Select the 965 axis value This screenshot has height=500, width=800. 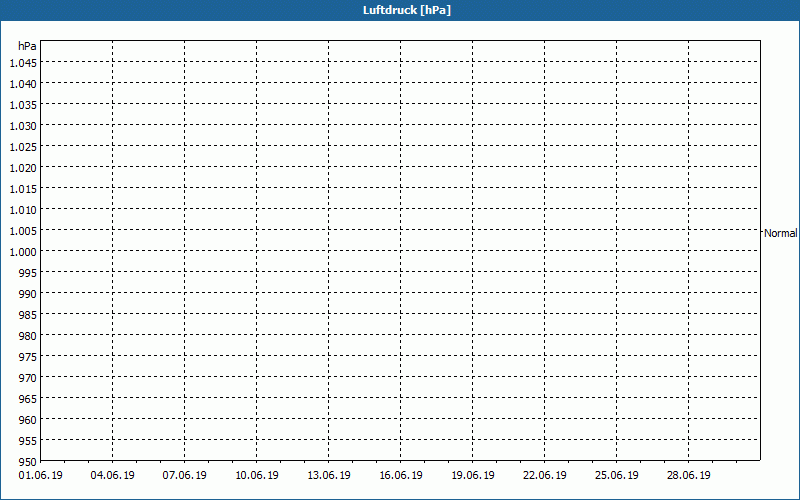click(x=29, y=399)
